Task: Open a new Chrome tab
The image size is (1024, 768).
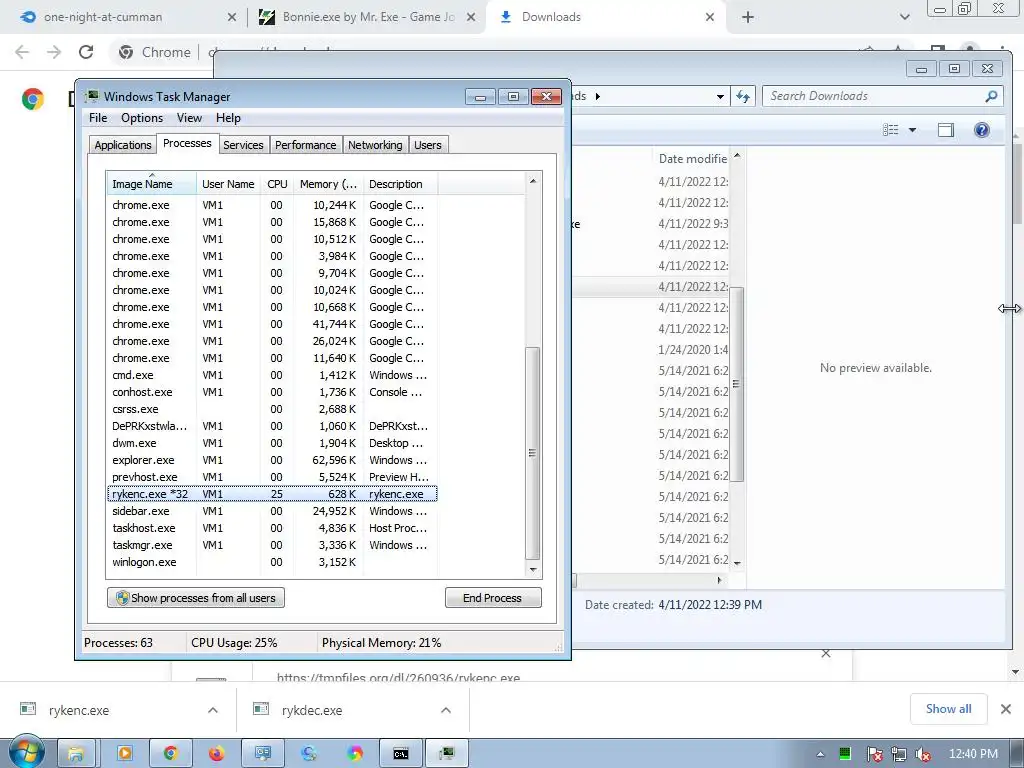Action: coord(748,17)
